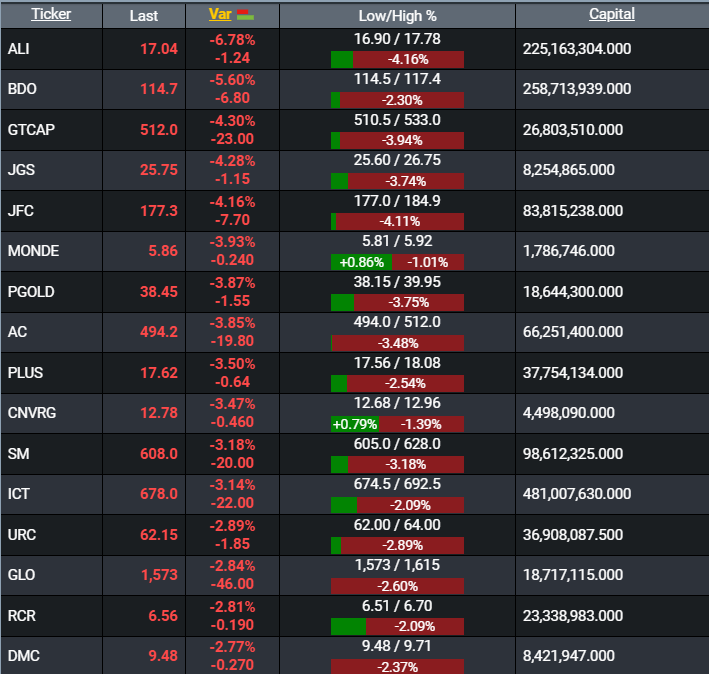Viewport: 709px width, 674px height.
Task: Click DMC range bar showing -2.37%
Action: (x=397, y=667)
